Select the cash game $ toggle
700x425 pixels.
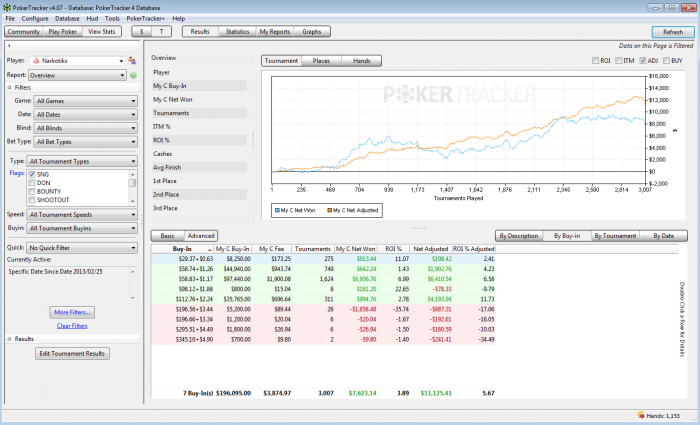[x=142, y=32]
